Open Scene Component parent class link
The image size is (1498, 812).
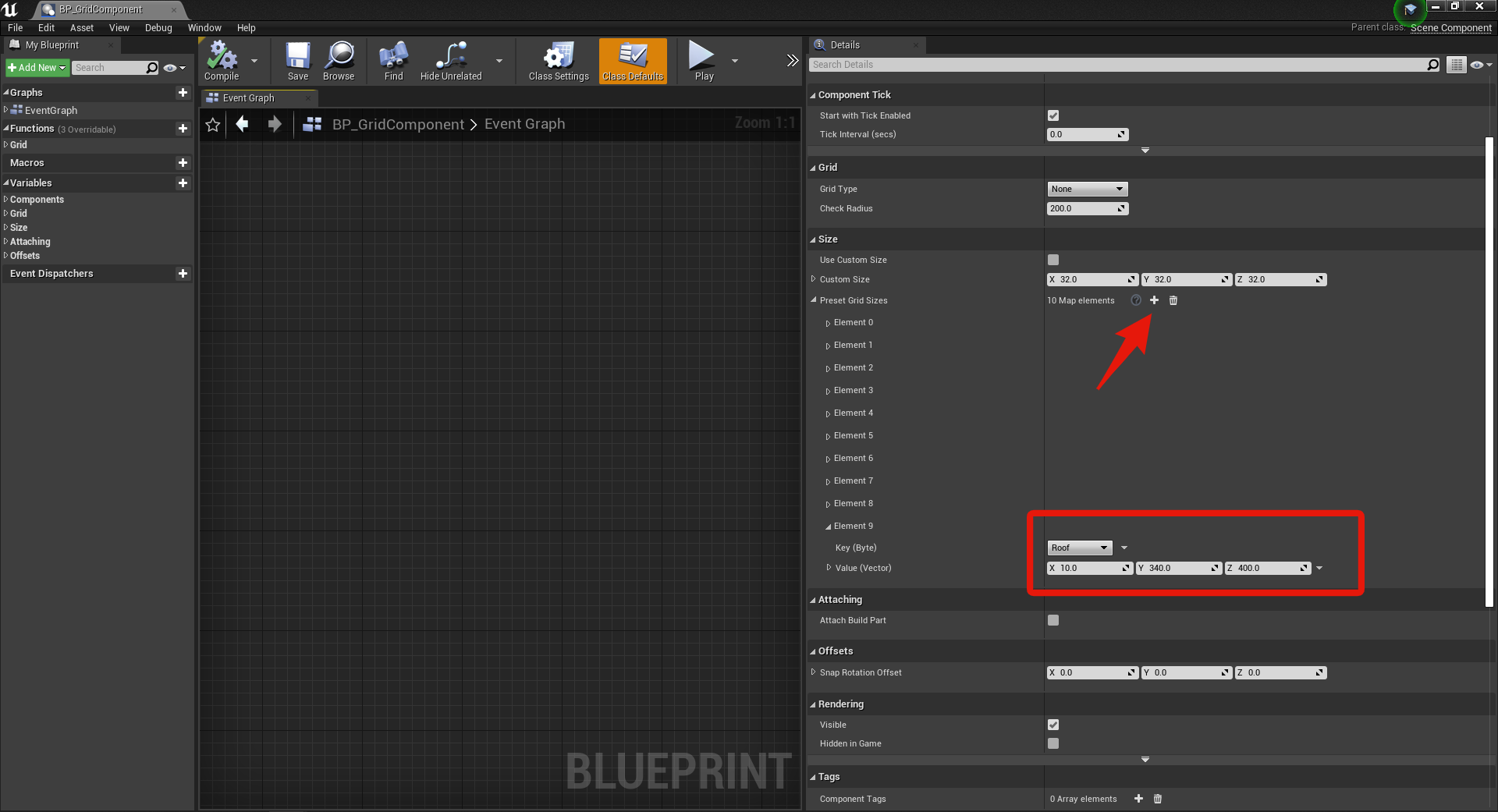[x=1450, y=27]
